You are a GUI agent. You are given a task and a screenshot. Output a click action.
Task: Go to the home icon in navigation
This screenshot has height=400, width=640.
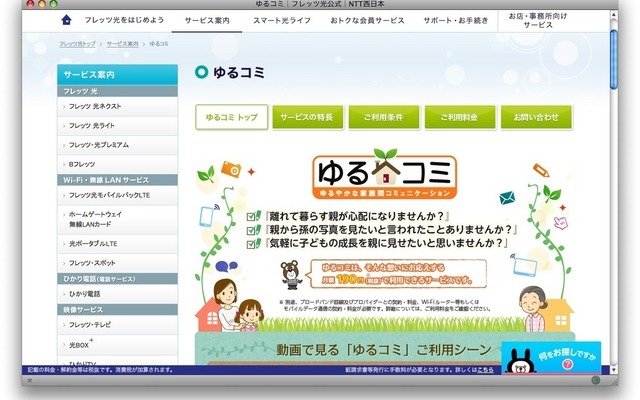click(66, 20)
